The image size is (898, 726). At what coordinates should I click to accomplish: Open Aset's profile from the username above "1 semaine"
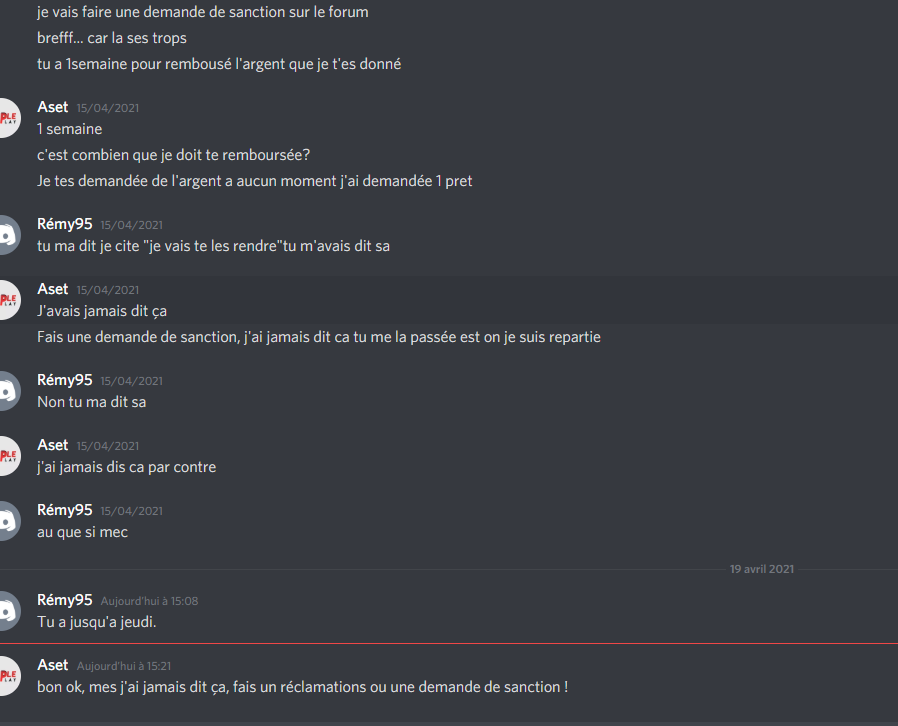click(53, 107)
